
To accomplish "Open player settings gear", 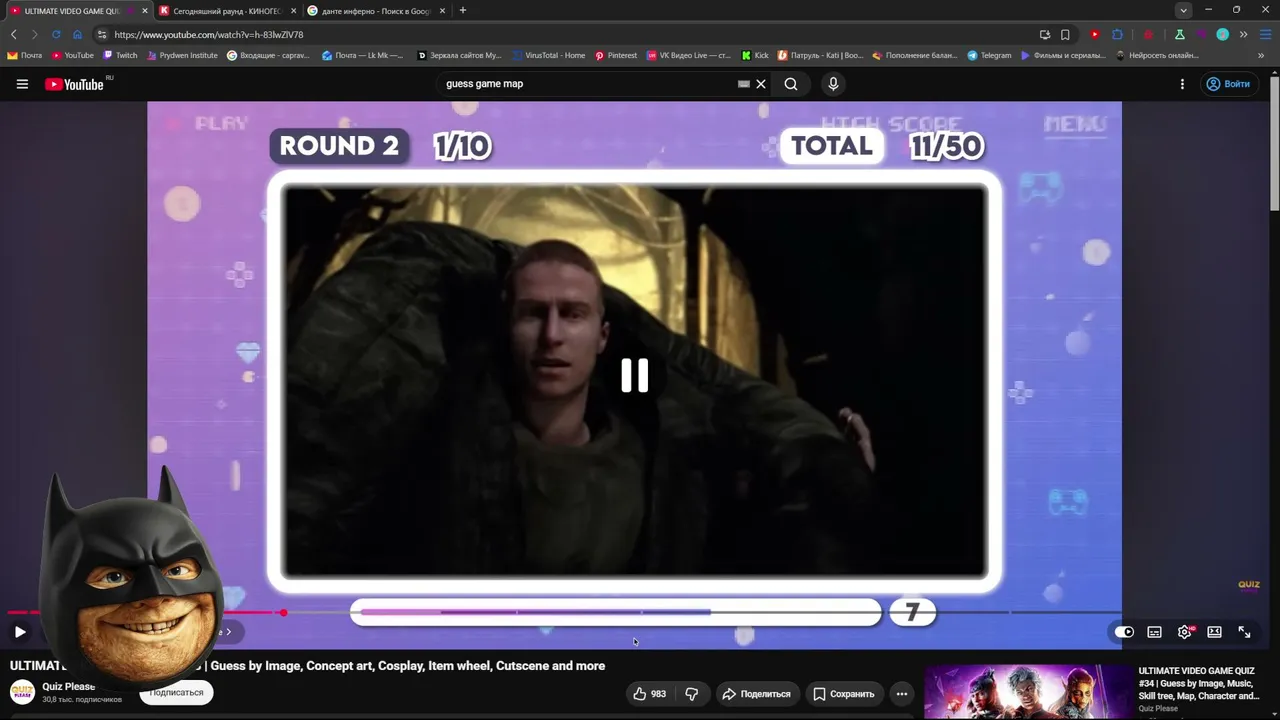I will 1185,632.
